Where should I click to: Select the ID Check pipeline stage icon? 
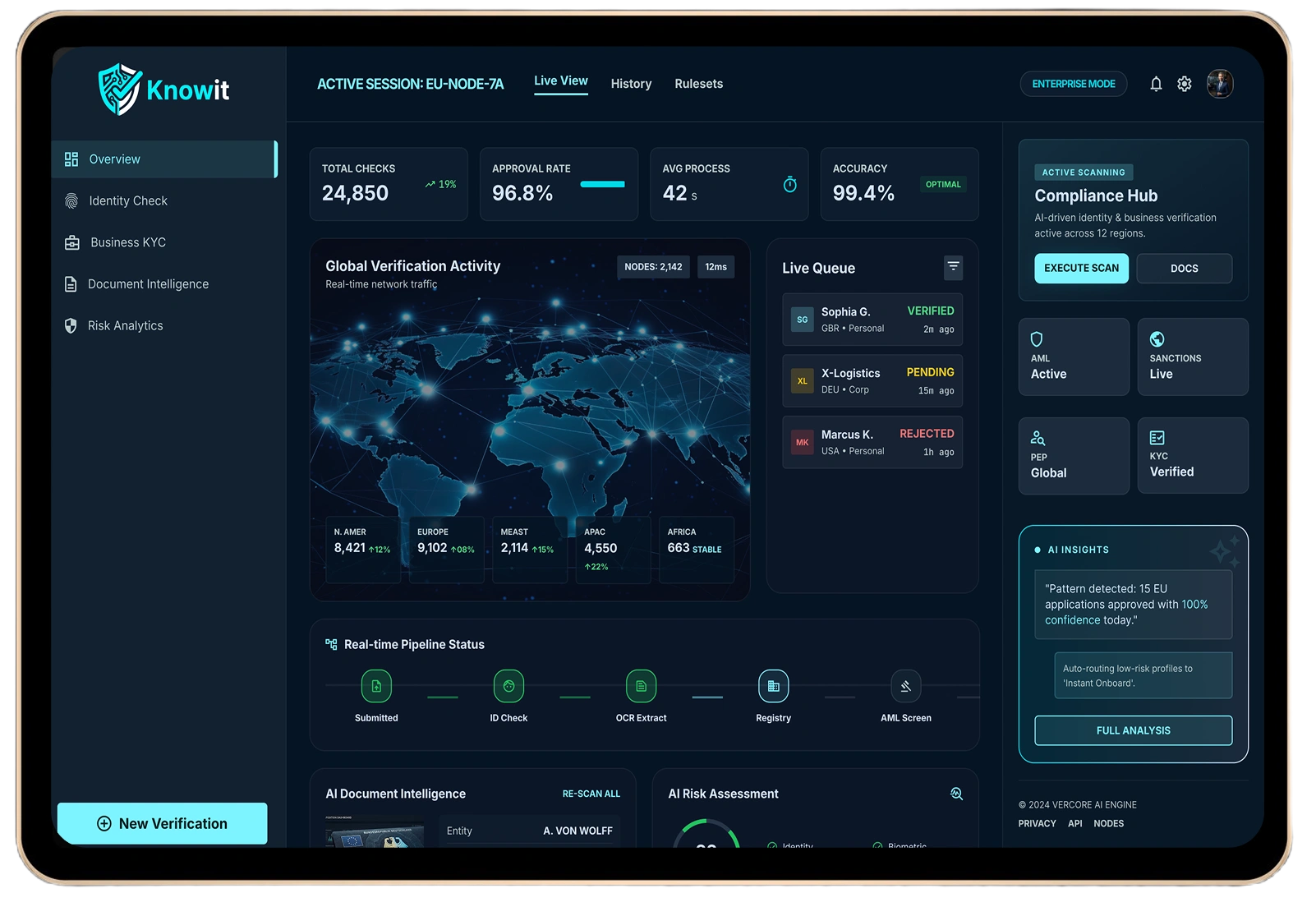[x=508, y=686]
